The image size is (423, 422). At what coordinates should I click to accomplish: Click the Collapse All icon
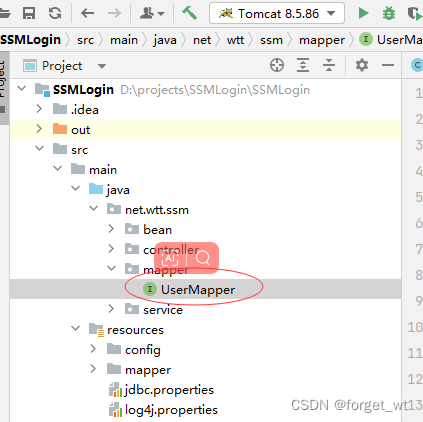[x=329, y=65]
